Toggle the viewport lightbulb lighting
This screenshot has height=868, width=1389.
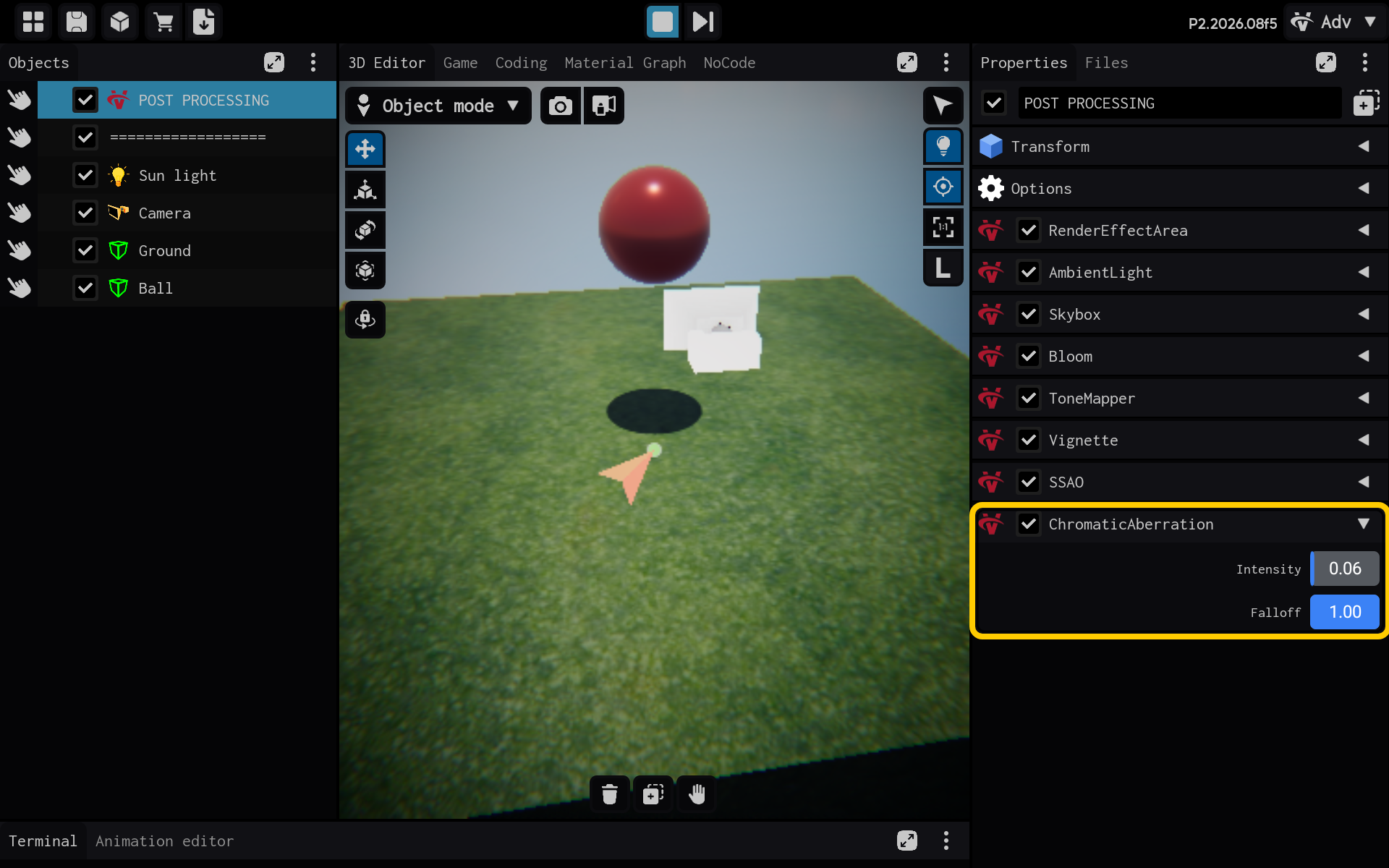(x=943, y=146)
